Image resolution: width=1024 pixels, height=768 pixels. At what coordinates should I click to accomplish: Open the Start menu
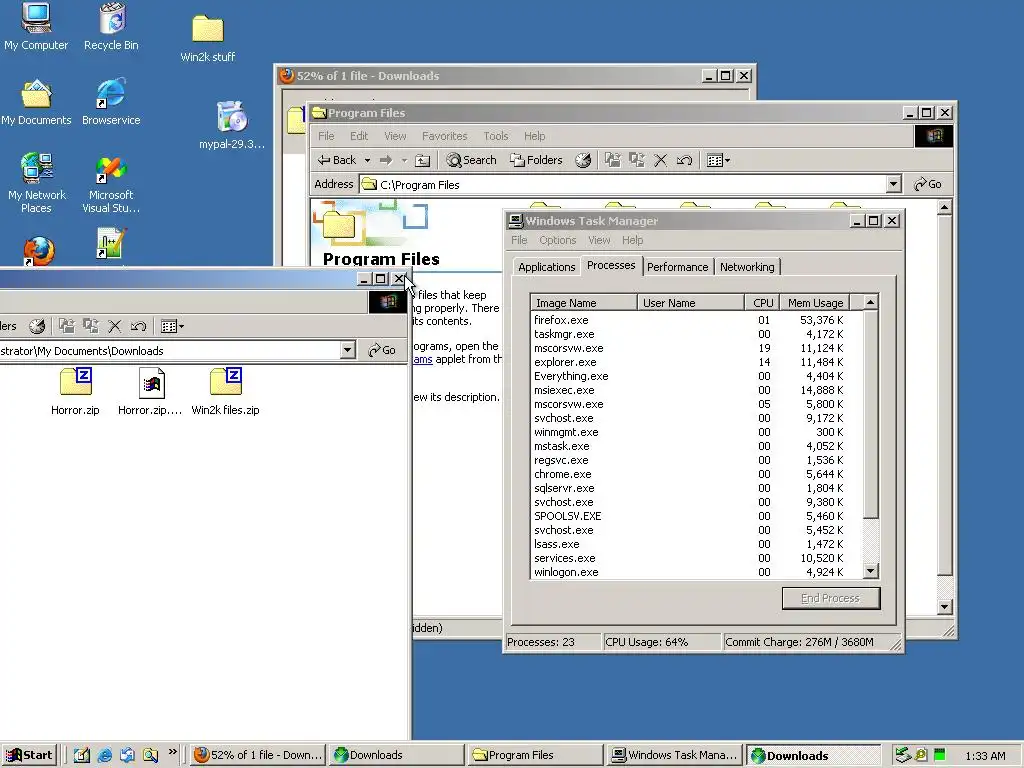pos(30,755)
